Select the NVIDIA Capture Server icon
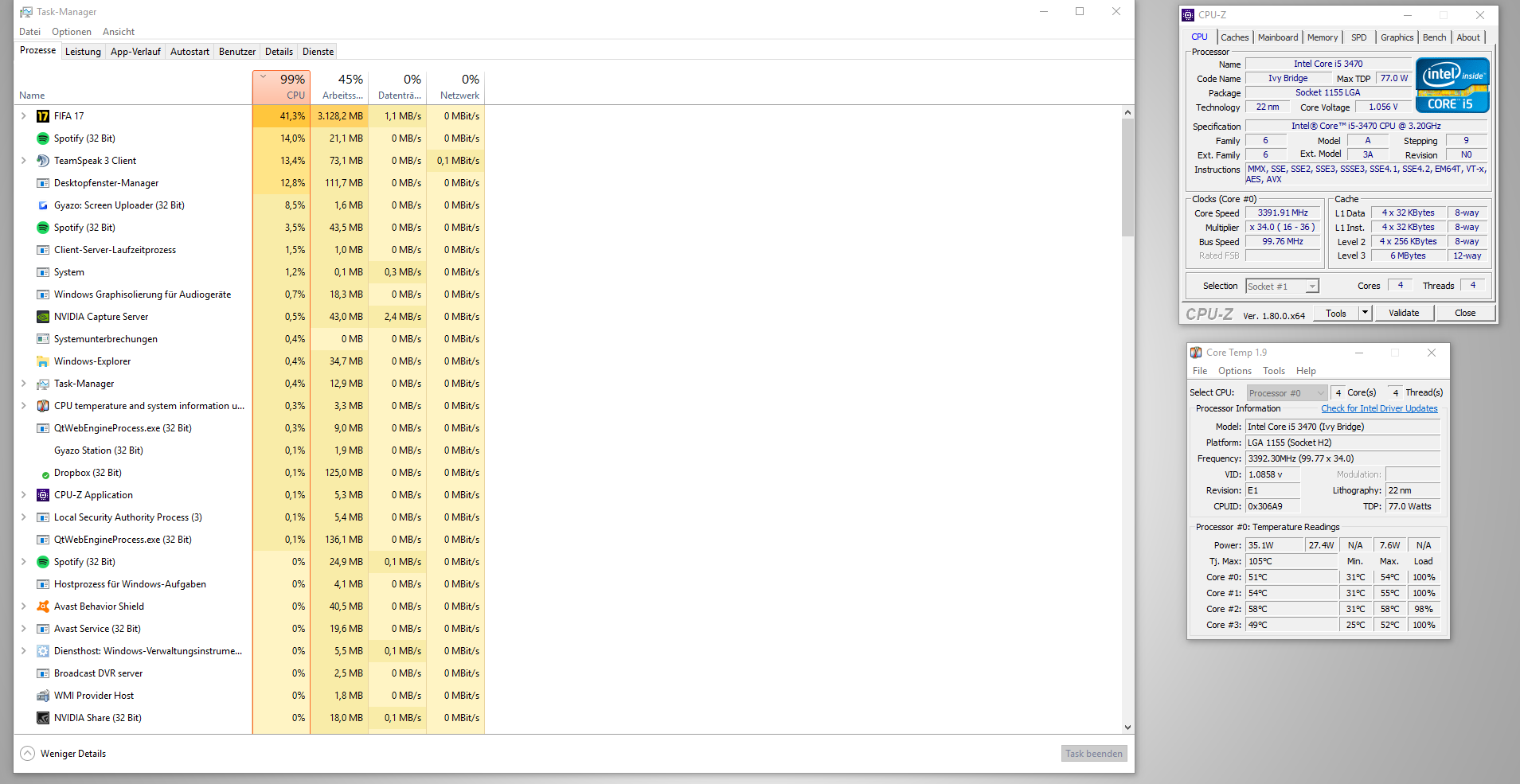This screenshot has width=1520, height=784. tap(43, 317)
